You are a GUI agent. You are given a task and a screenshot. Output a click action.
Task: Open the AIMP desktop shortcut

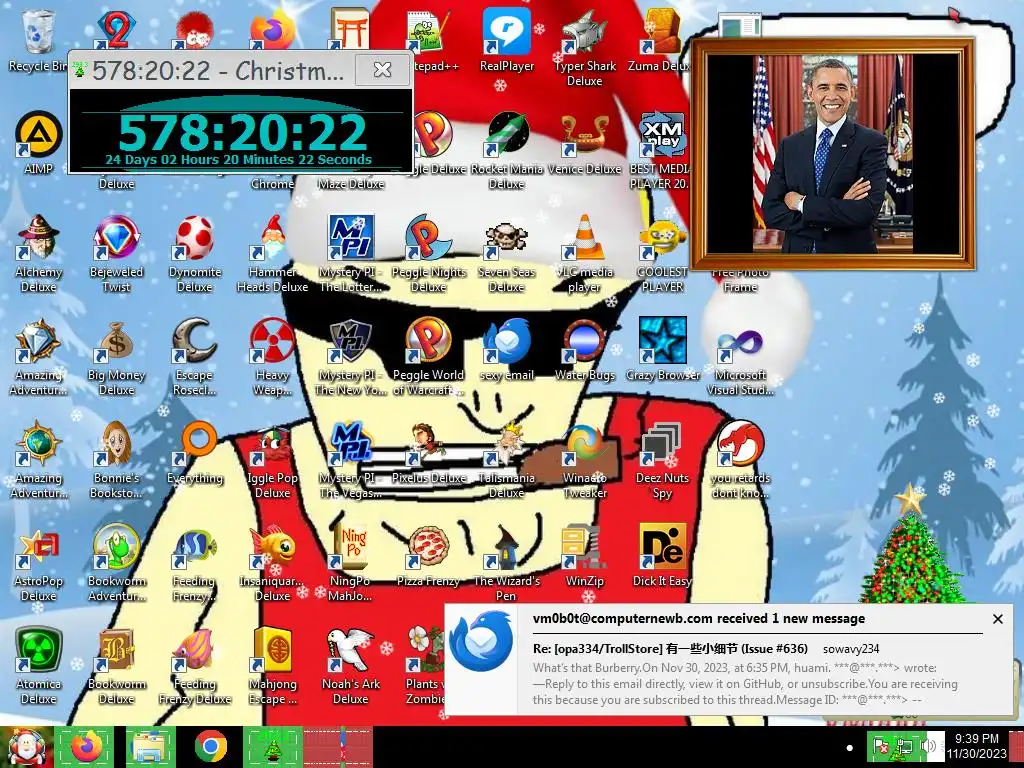[39, 135]
